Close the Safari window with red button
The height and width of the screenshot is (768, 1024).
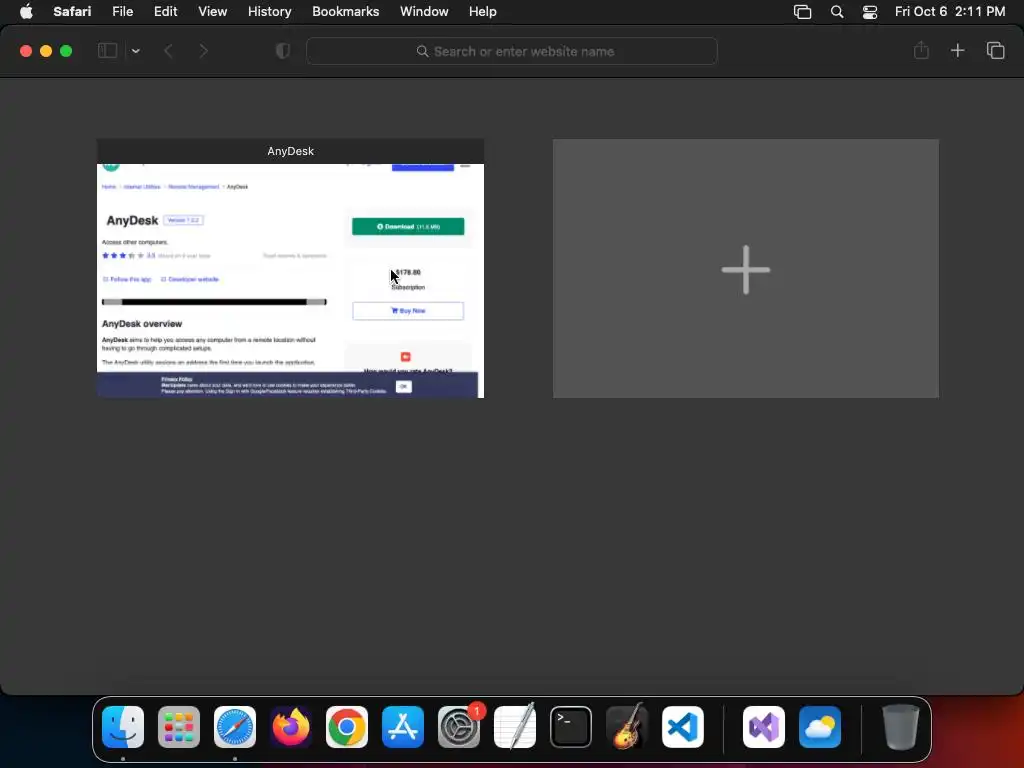coord(26,51)
